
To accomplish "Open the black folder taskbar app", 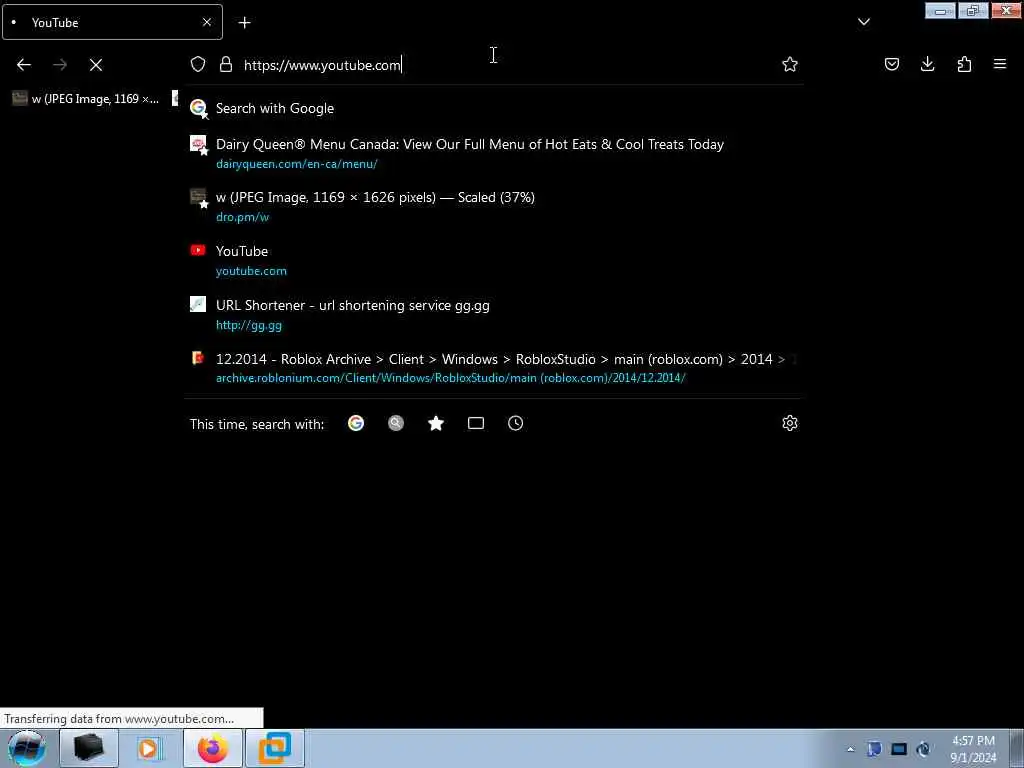I will [89, 748].
